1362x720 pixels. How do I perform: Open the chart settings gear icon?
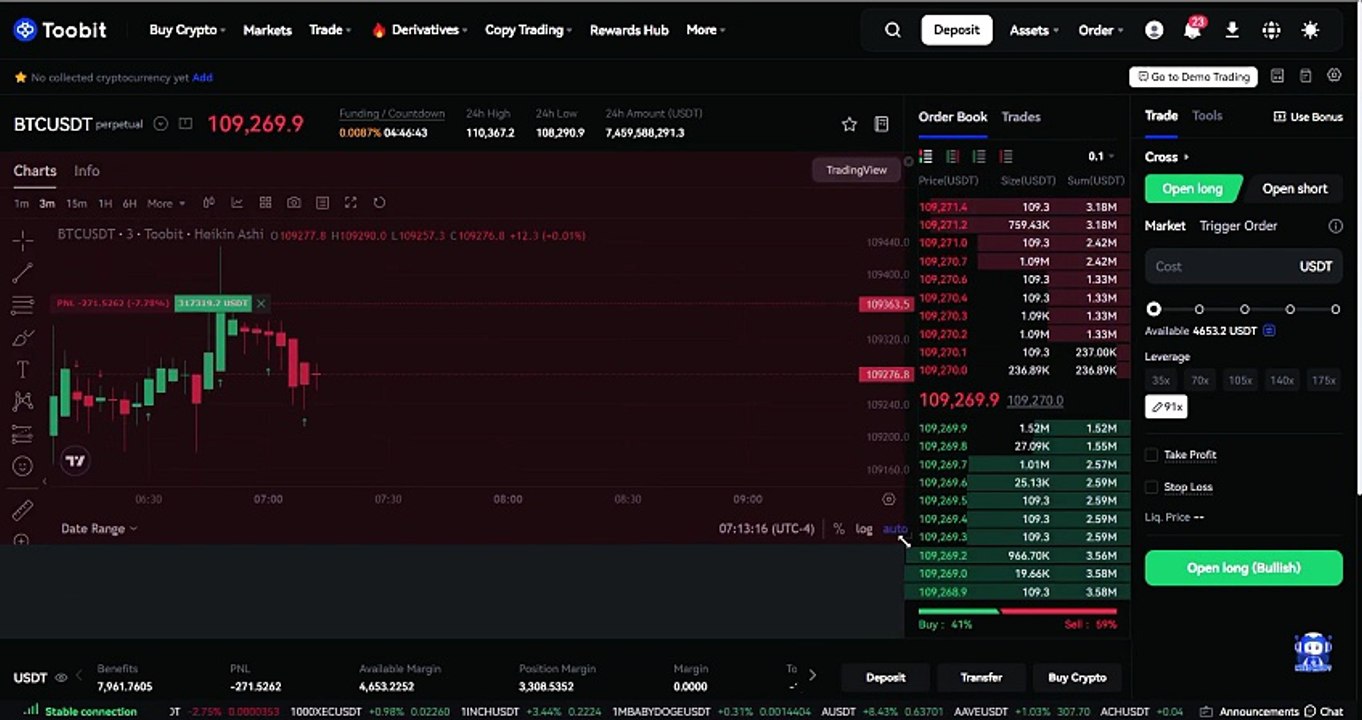[889, 499]
